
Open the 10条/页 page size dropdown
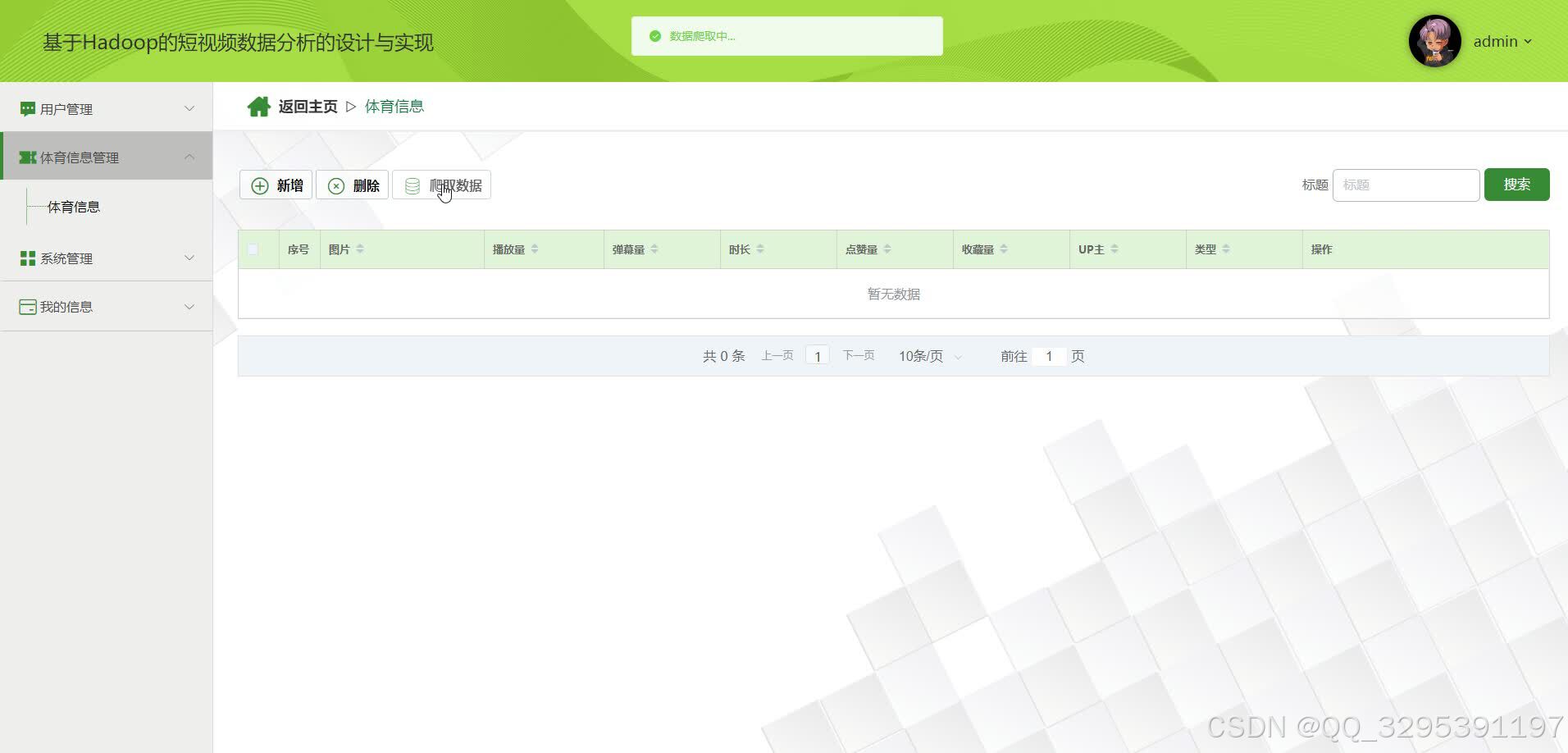tap(931, 356)
